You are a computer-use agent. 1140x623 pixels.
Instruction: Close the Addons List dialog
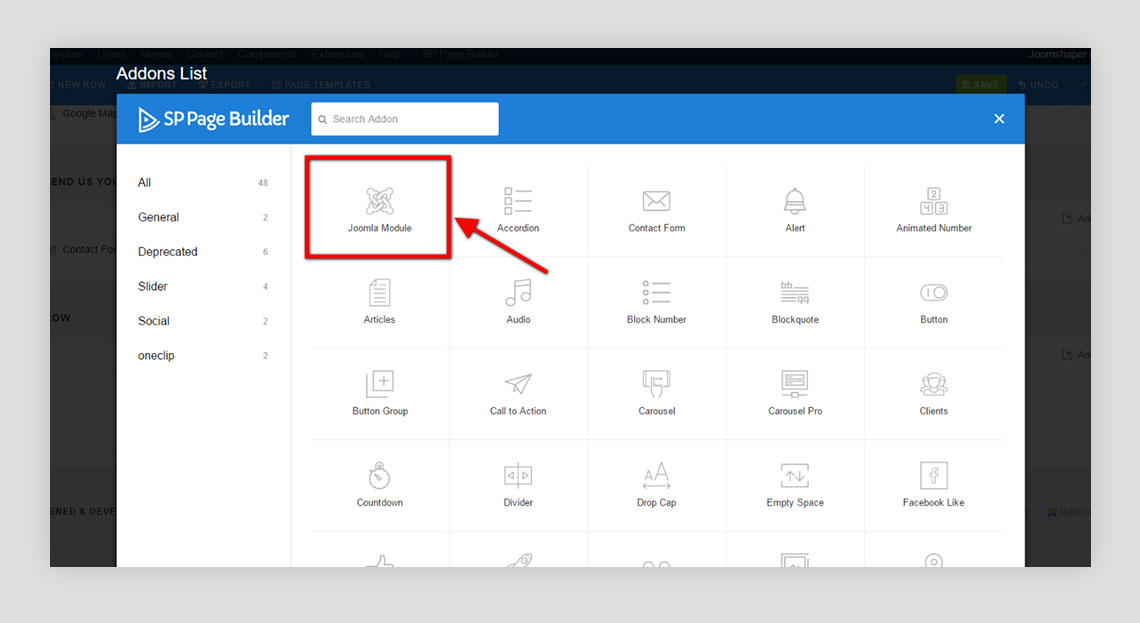[998, 119]
